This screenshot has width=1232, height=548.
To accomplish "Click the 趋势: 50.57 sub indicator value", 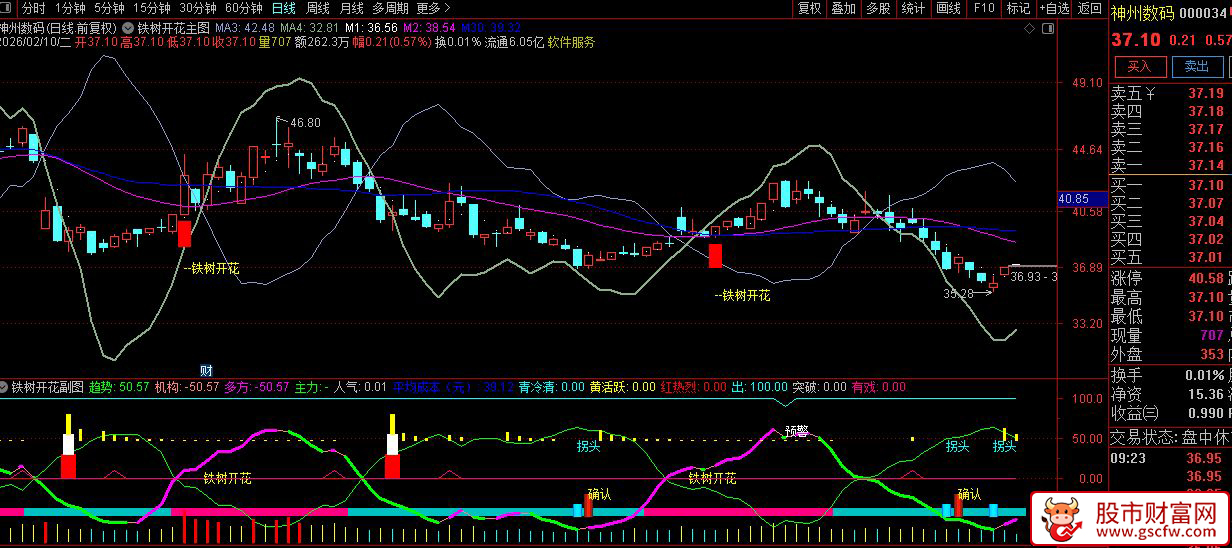I will (x=119, y=386).
